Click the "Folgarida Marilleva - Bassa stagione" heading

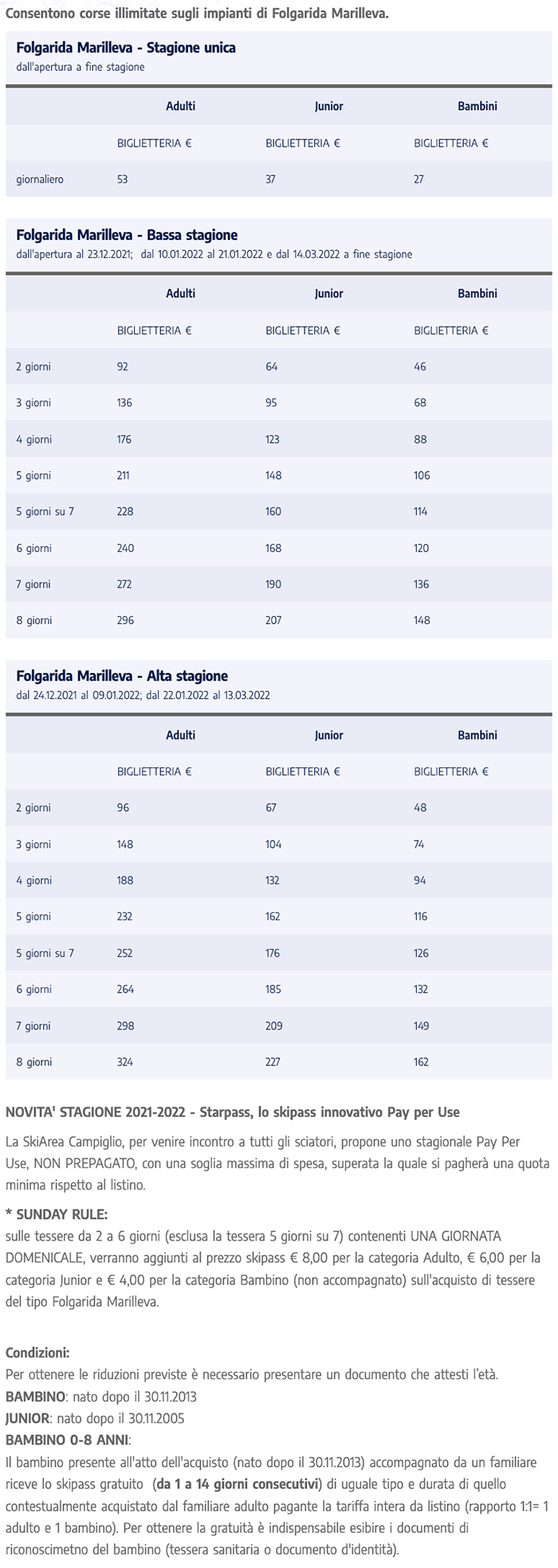coord(127,235)
